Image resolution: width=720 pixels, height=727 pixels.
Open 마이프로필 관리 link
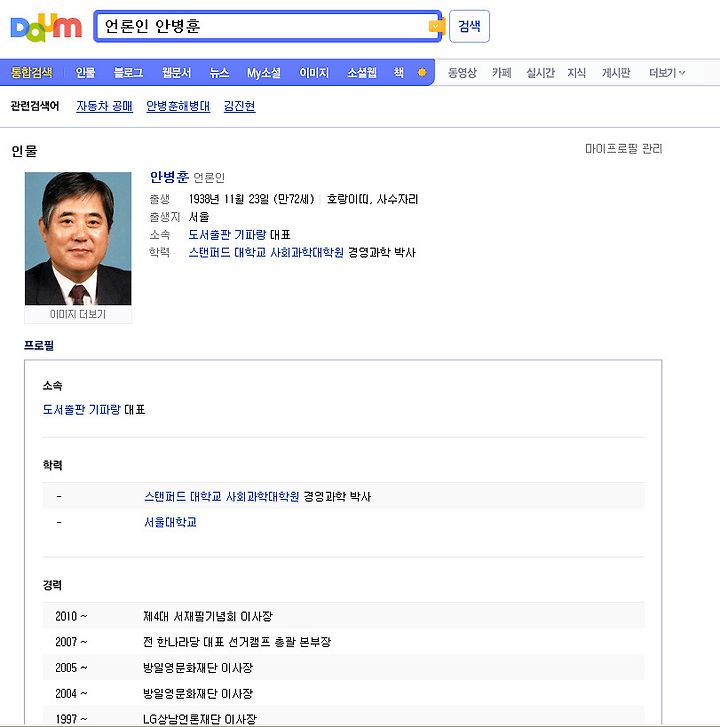(x=624, y=149)
